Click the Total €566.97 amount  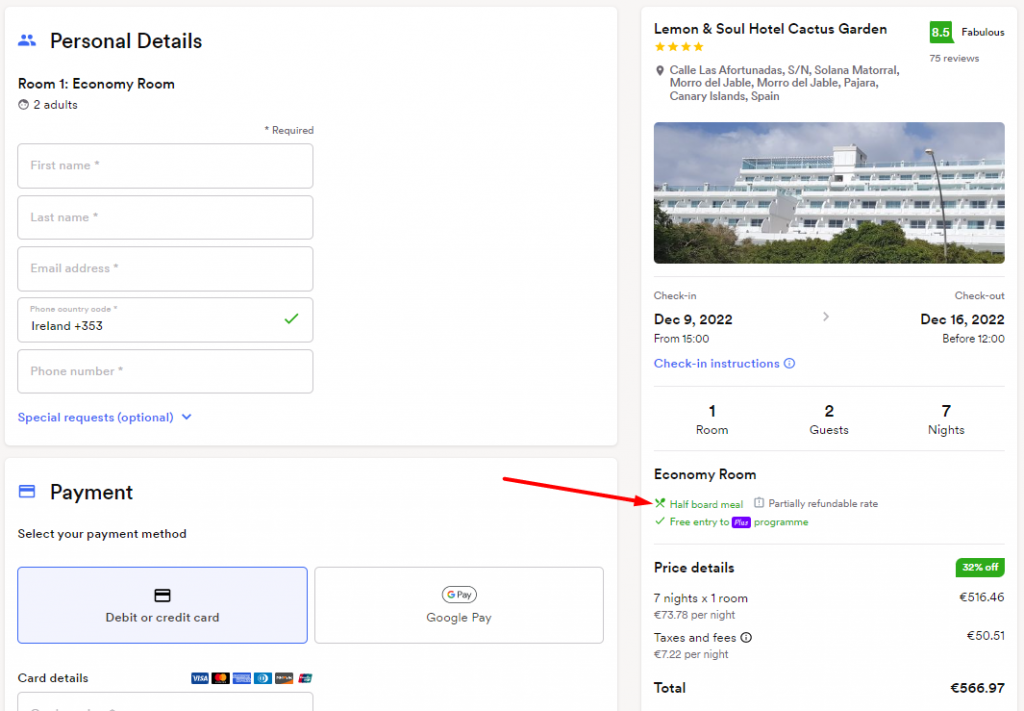click(977, 688)
